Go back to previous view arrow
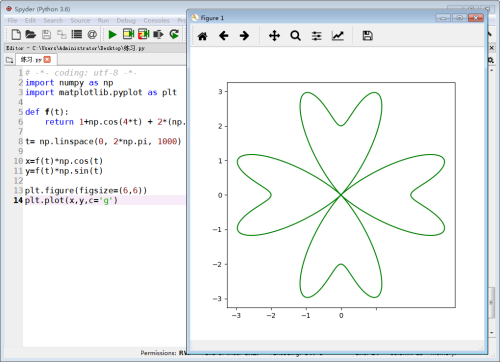 pyautogui.click(x=224, y=36)
